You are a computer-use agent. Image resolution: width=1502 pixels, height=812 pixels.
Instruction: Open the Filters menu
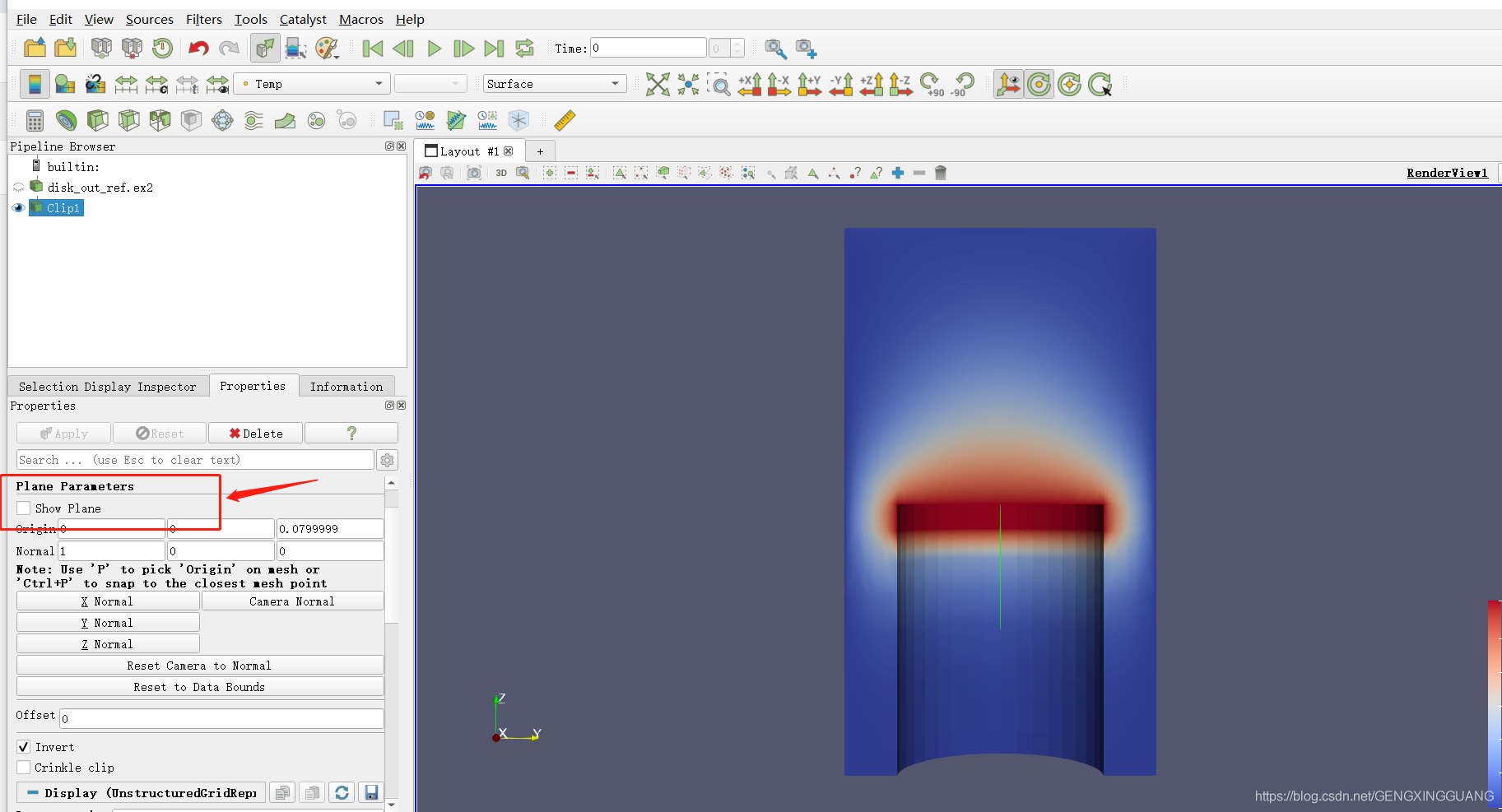coord(203,20)
